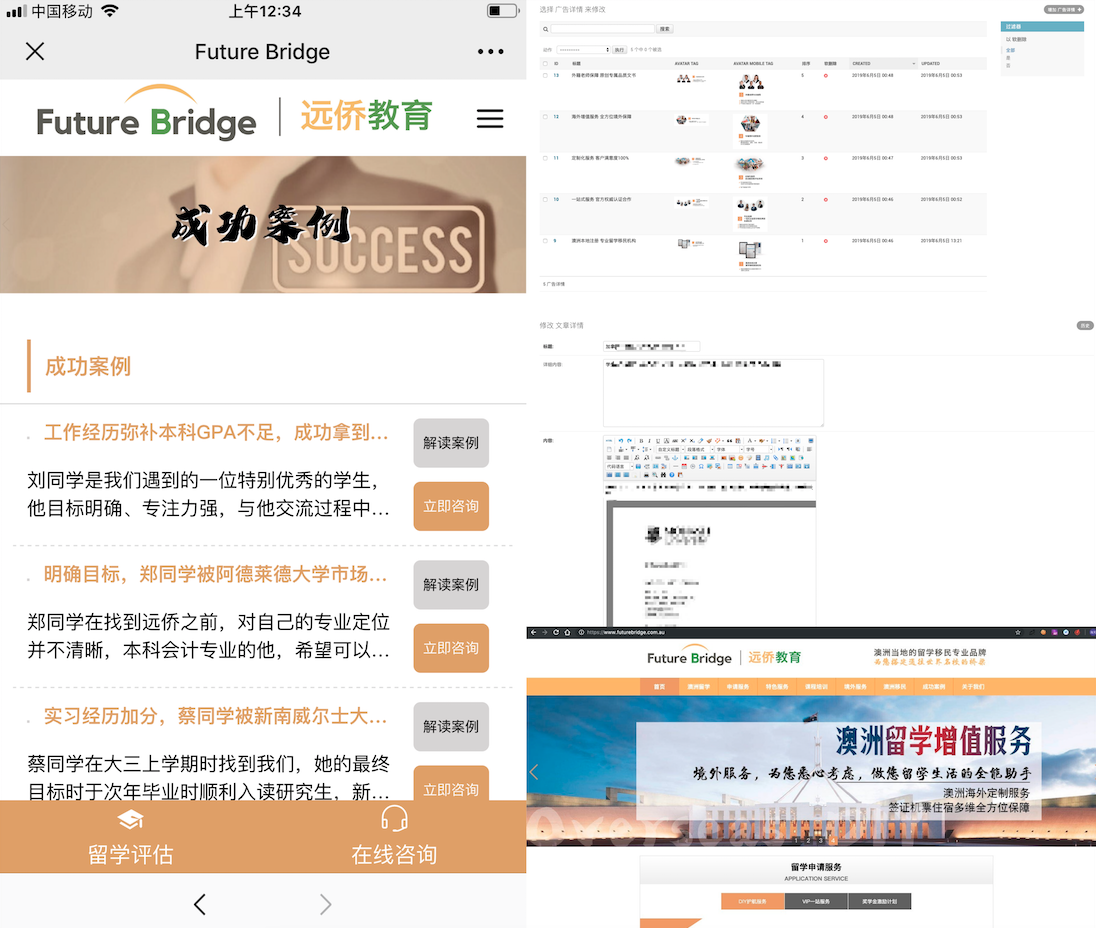This screenshot has height=928, width=1096.
Task: Open 成功案例 in the website navigation bar
Action: (933, 687)
